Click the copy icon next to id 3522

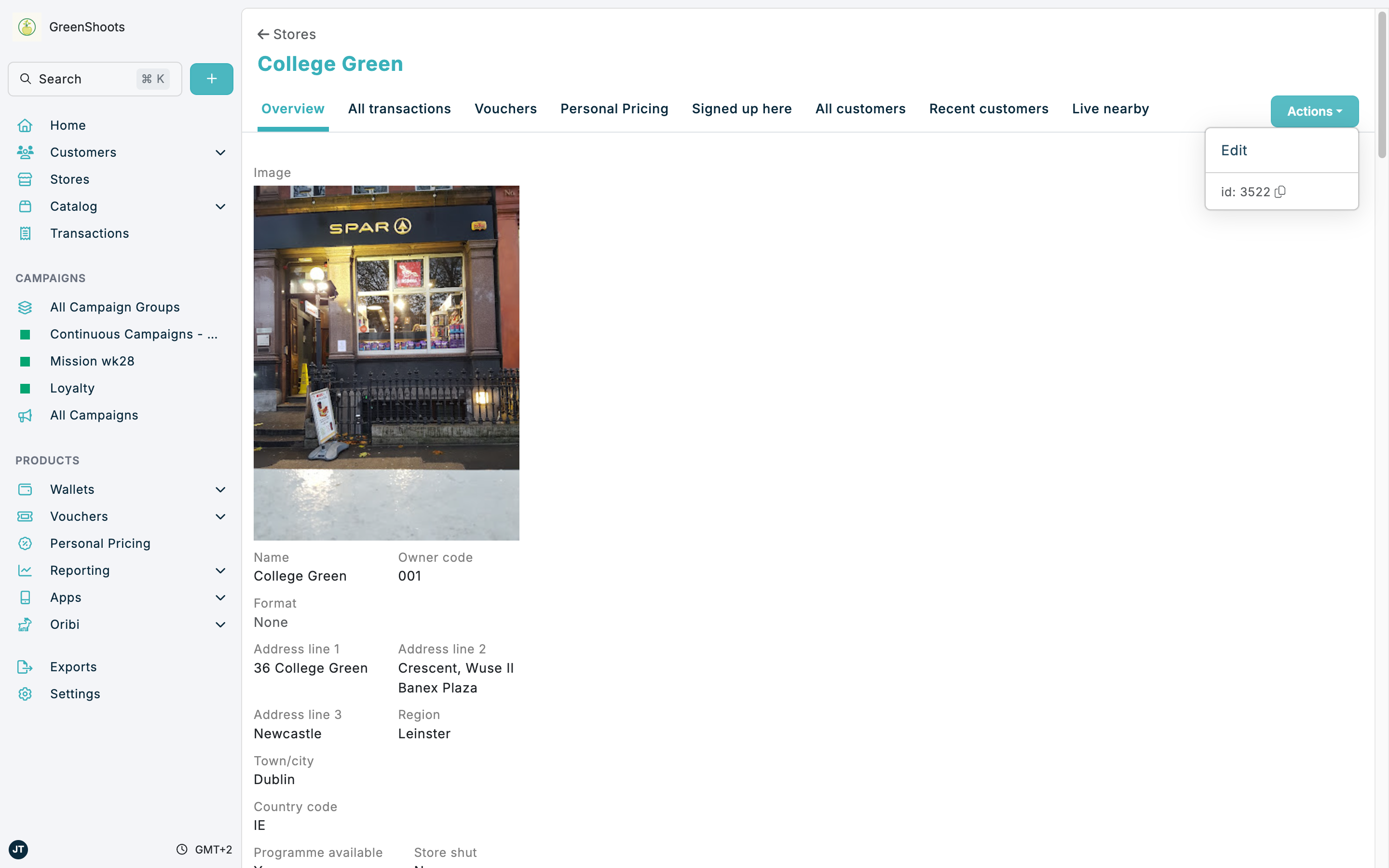click(x=1280, y=192)
